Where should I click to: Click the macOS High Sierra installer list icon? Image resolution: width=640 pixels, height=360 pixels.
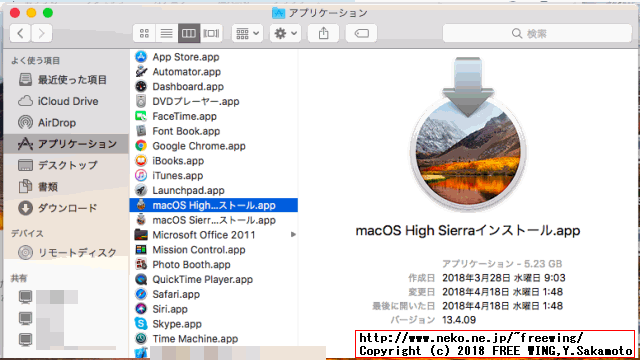click(141, 205)
